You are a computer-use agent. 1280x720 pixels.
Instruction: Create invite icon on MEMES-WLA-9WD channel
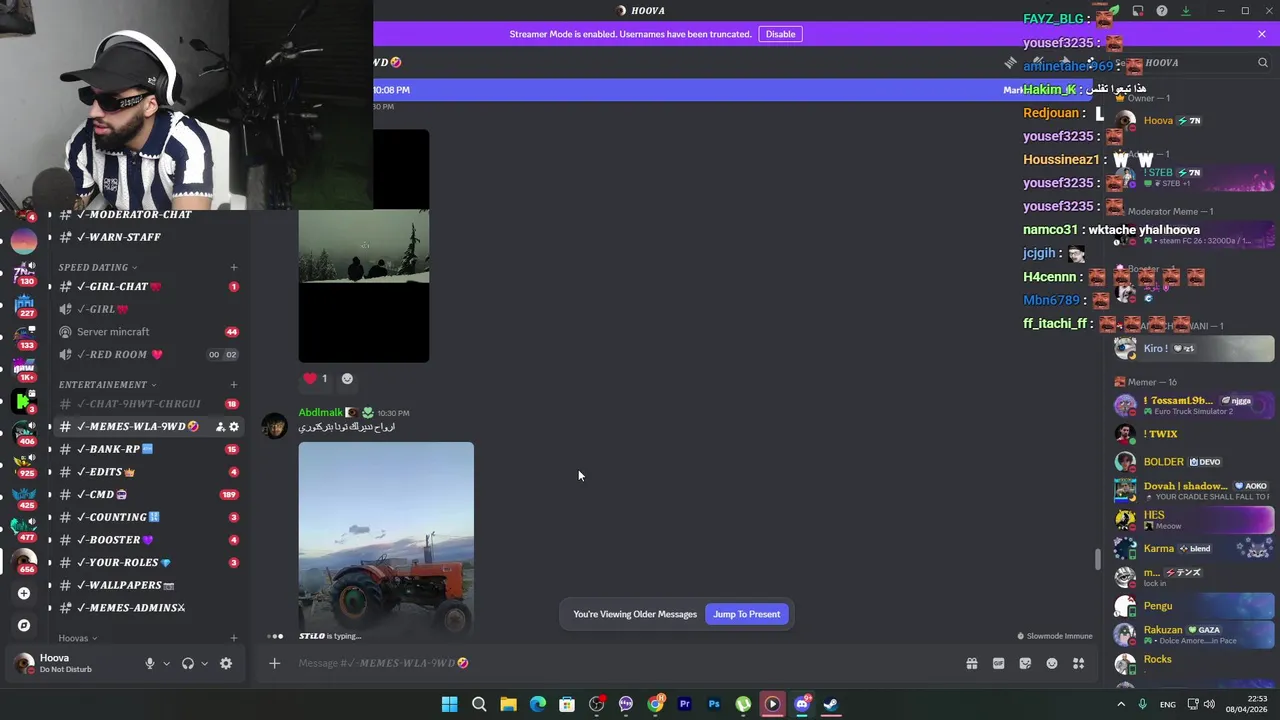coord(220,427)
